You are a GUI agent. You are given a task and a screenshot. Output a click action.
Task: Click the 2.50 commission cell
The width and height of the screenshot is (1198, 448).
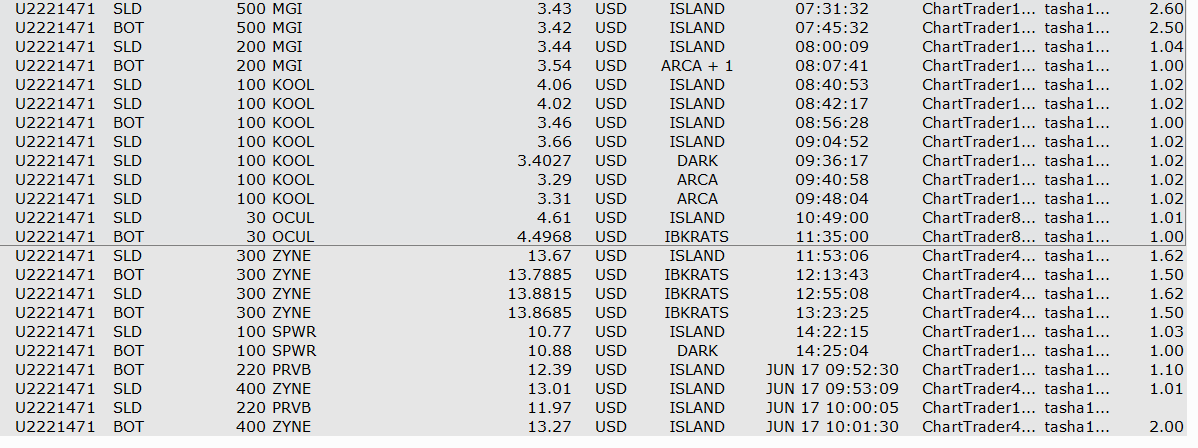click(1167, 28)
